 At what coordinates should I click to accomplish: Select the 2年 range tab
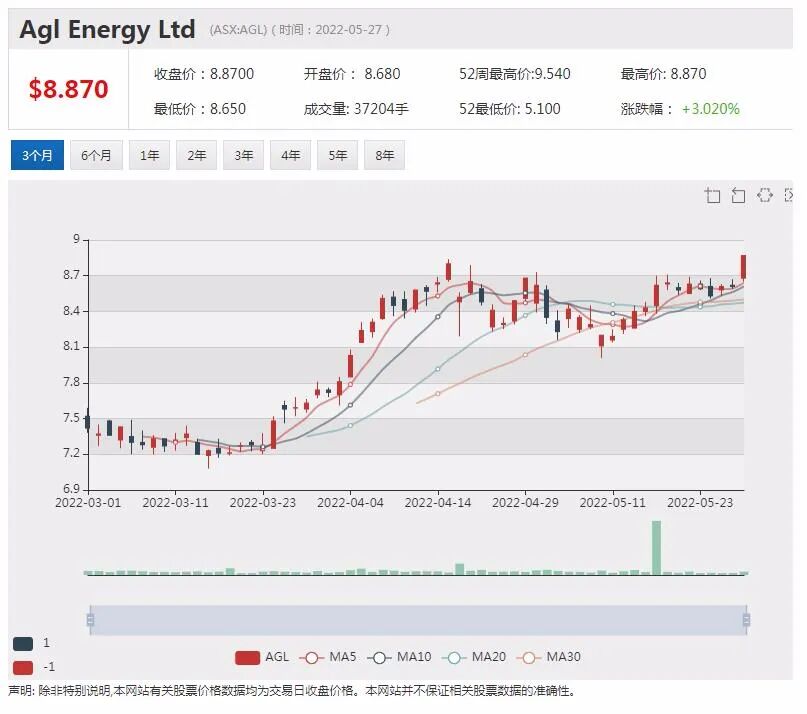tap(197, 155)
